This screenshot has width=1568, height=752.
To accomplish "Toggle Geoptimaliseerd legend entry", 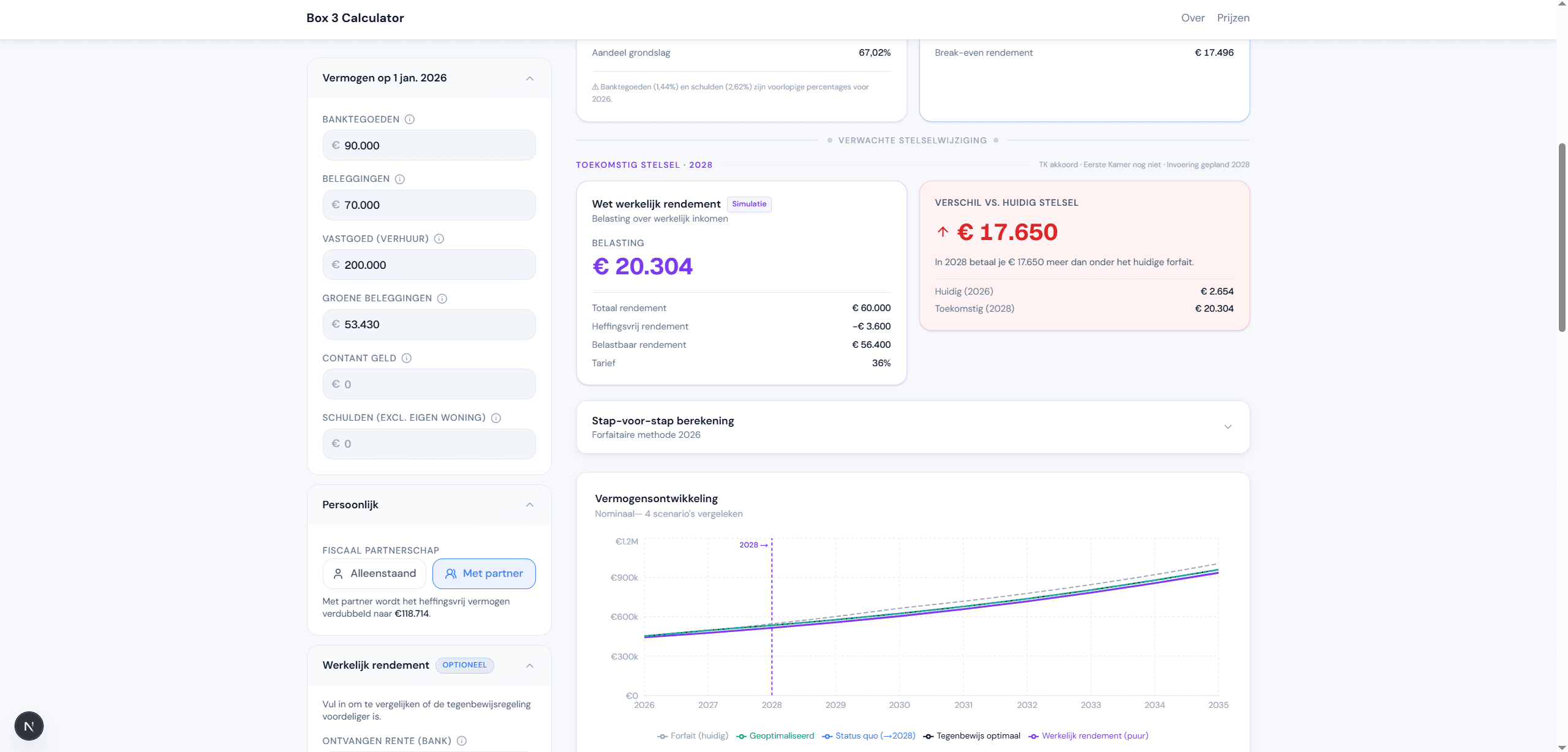I will tap(775, 736).
